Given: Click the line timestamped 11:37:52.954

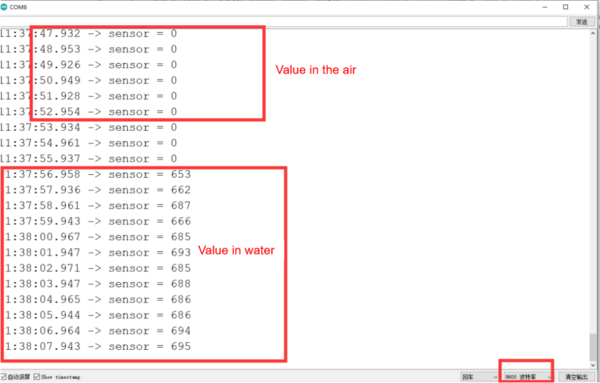Looking at the screenshot, I should coord(89,112).
